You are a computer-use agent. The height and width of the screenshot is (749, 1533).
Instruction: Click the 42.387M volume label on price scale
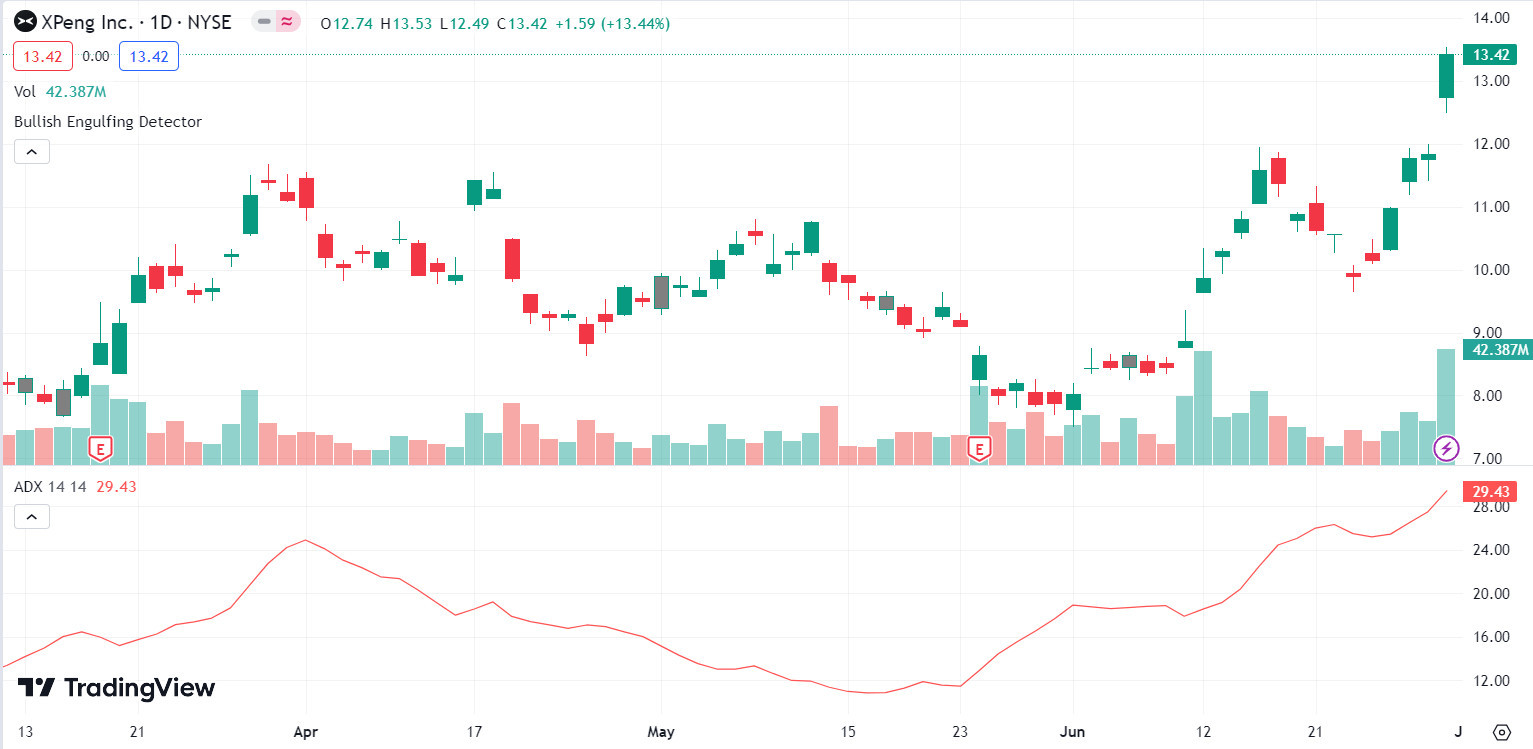(1496, 349)
